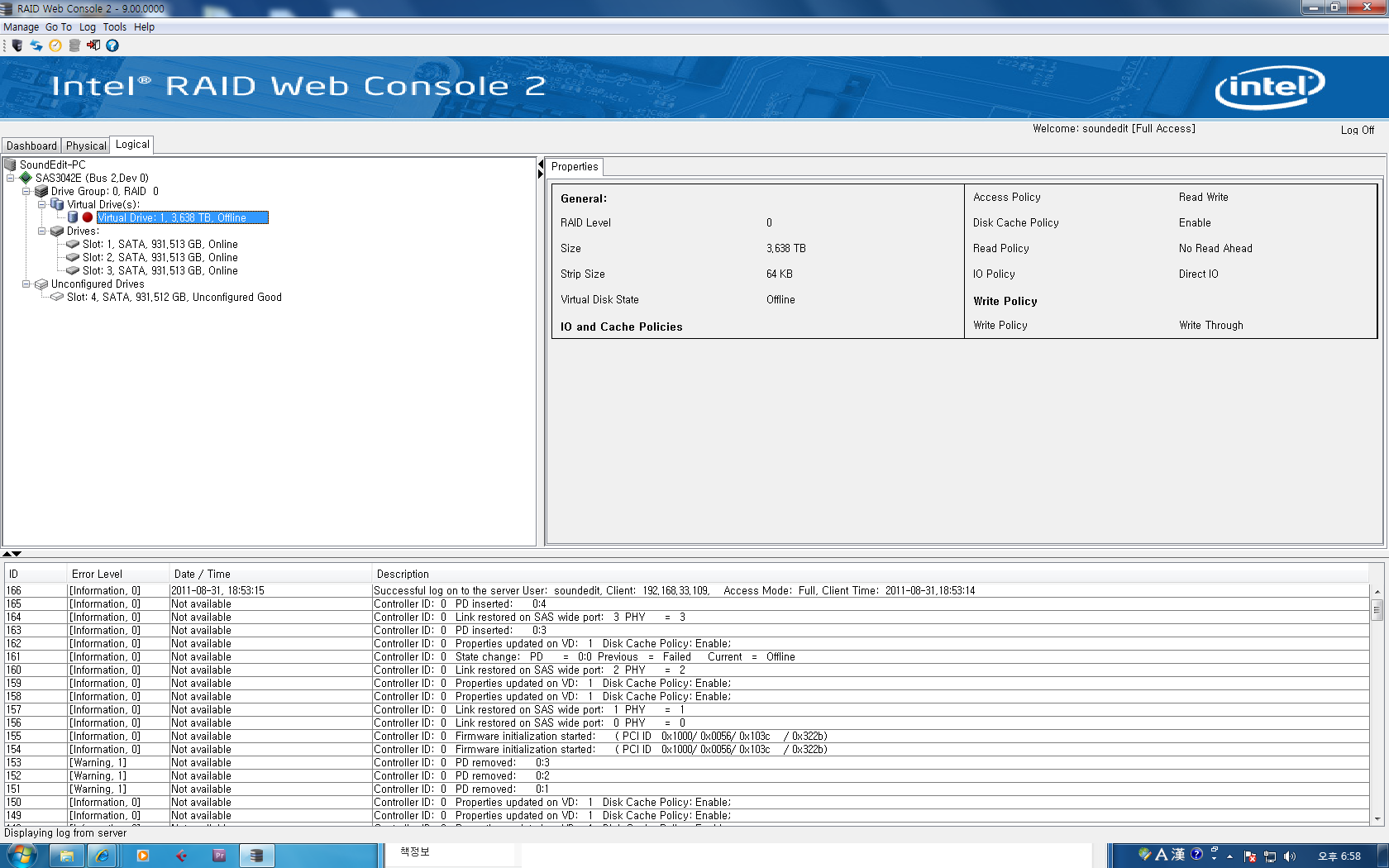Click the SoundEdit-PC server icon in tree
The image size is (1389, 868).
pos(11,165)
